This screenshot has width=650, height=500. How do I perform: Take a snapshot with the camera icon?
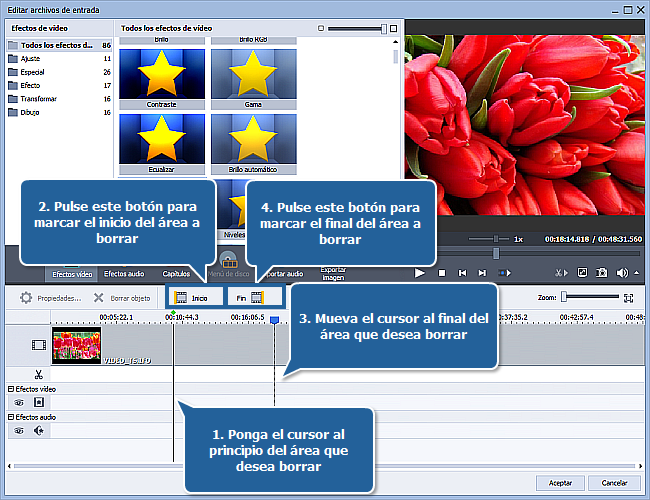click(602, 272)
